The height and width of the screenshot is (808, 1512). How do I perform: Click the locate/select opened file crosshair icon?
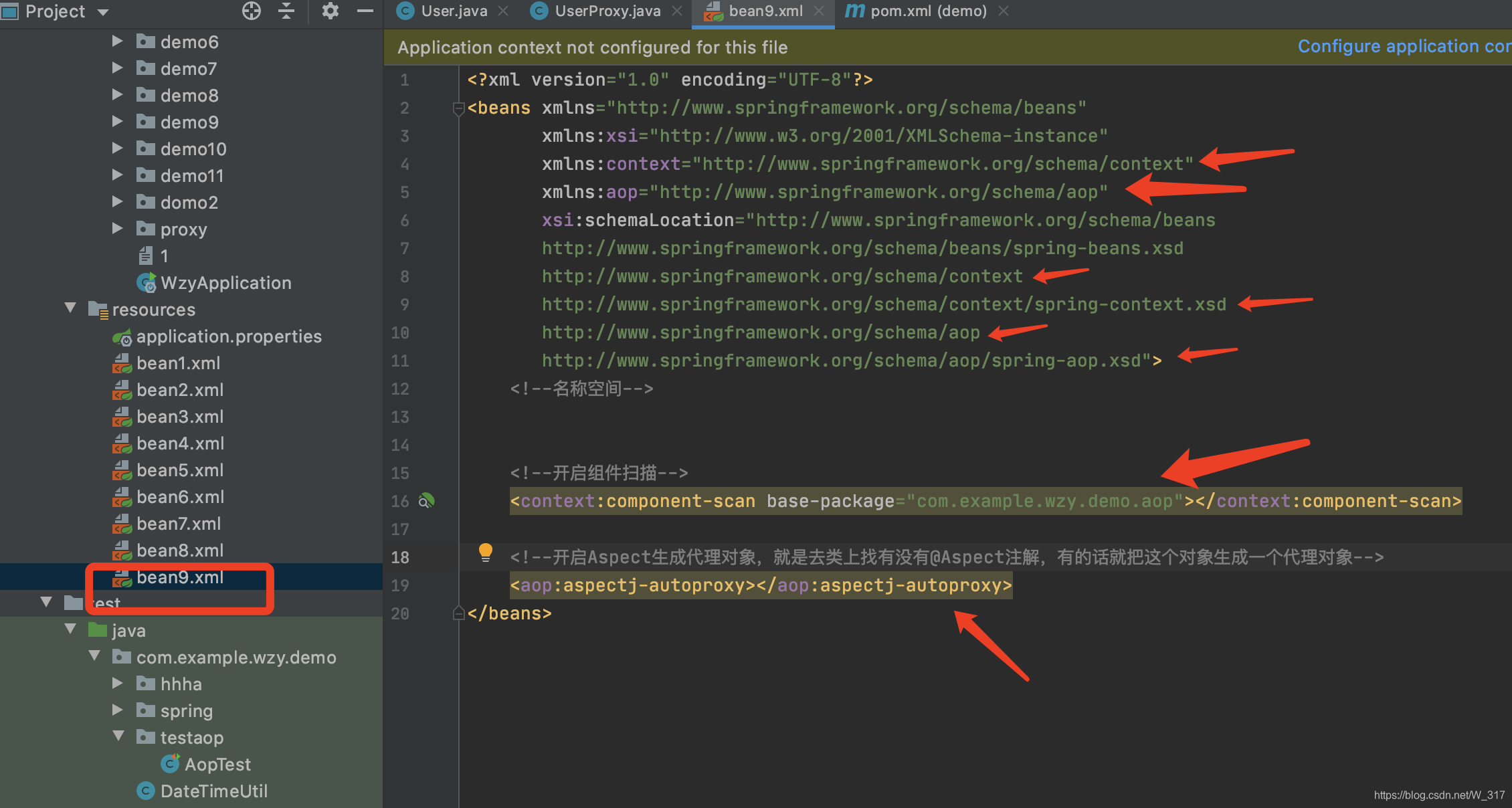pyautogui.click(x=252, y=11)
